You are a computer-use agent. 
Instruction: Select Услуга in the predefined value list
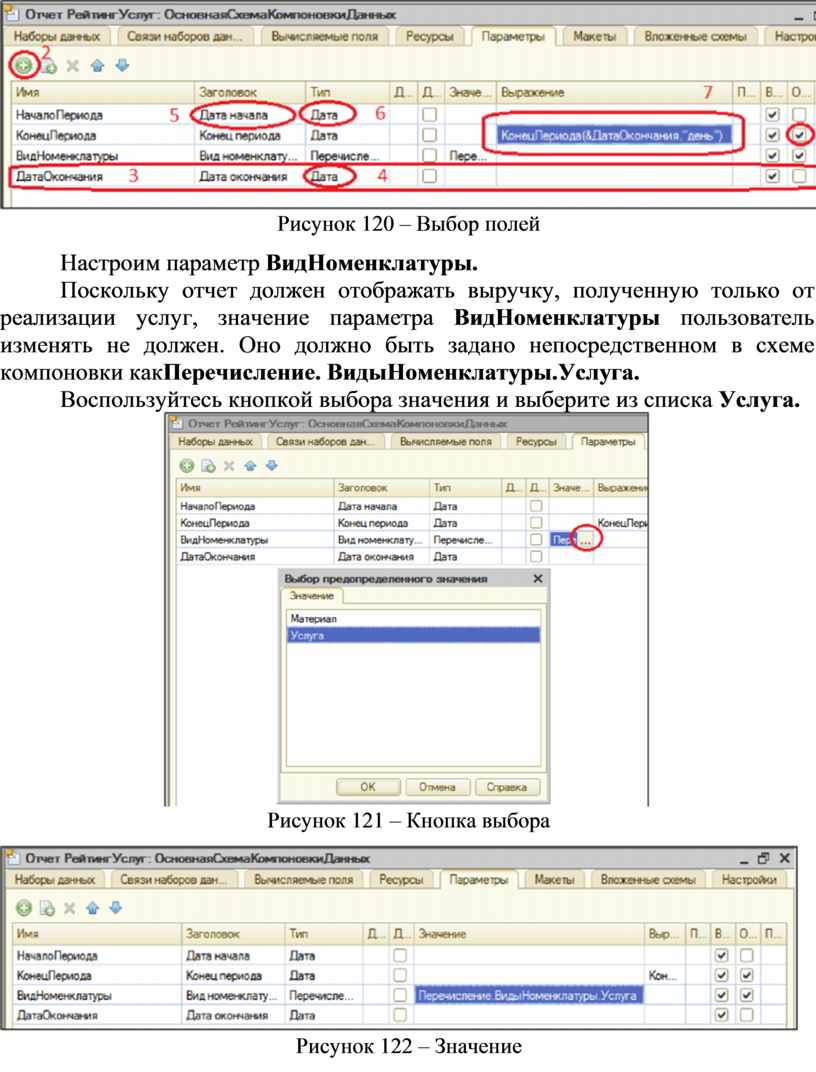(413, 636)
